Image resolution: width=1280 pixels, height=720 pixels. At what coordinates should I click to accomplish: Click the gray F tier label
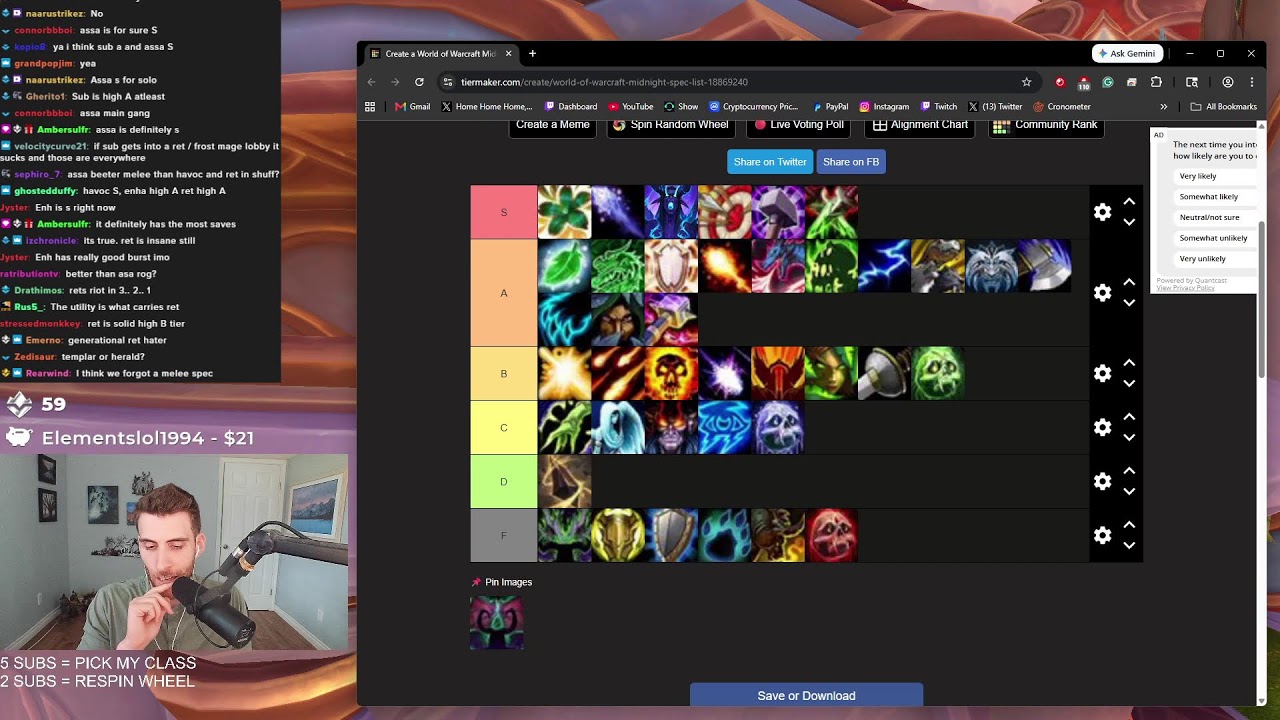tap(504, 536)
